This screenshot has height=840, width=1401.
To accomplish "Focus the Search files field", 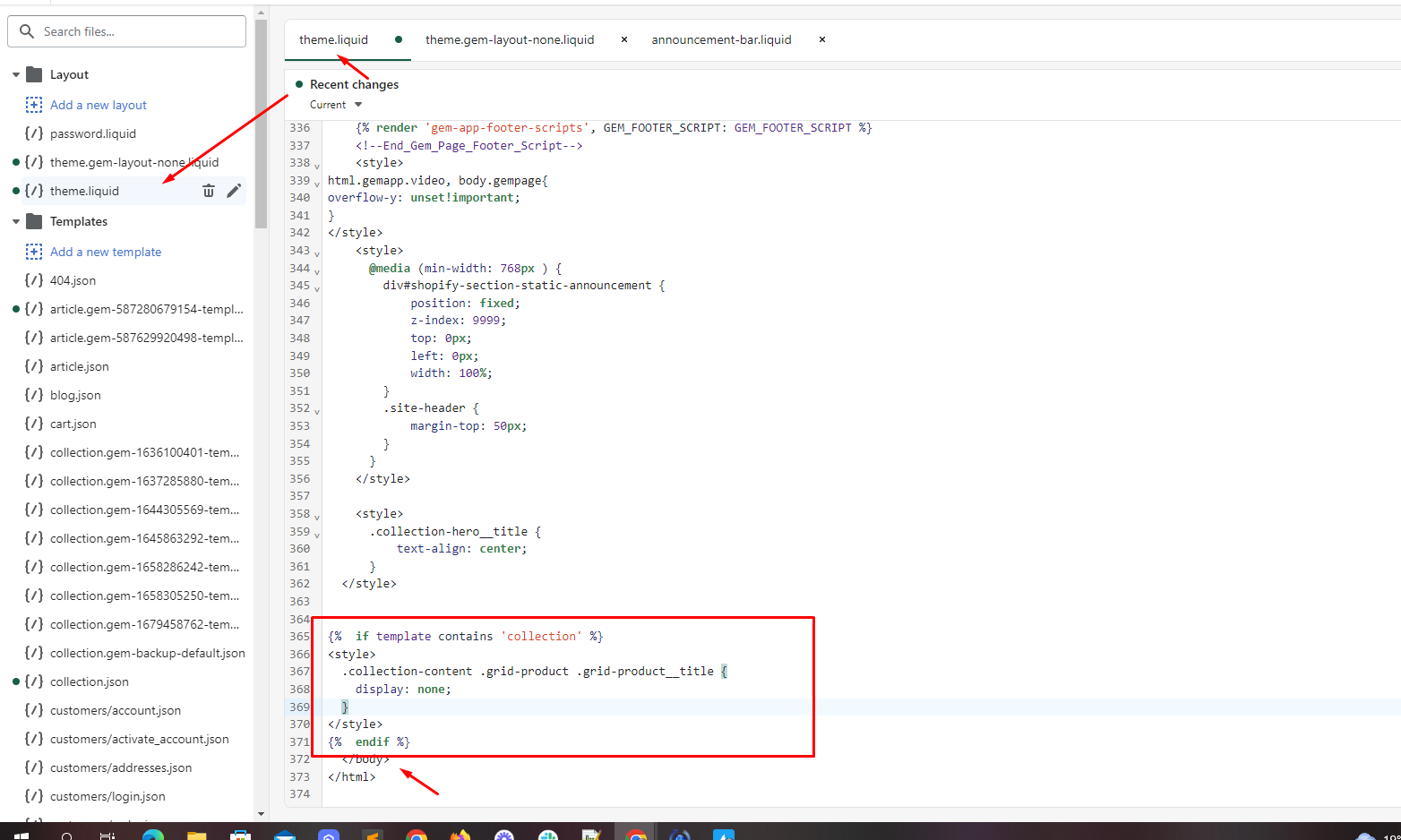I will [x=127, y=31].
